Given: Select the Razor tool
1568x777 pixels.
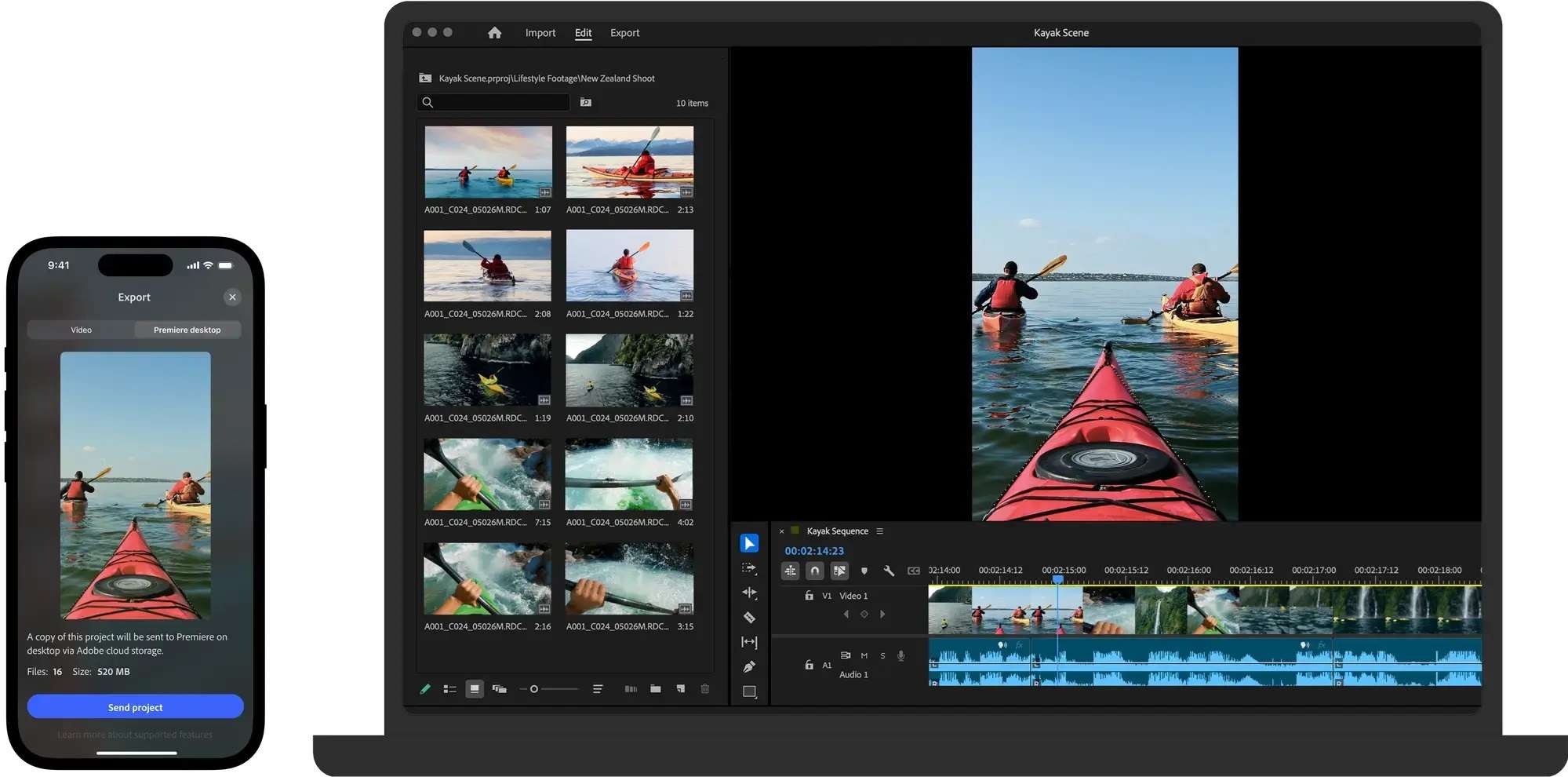Looking at the screenshot, I should coord(749,618).
